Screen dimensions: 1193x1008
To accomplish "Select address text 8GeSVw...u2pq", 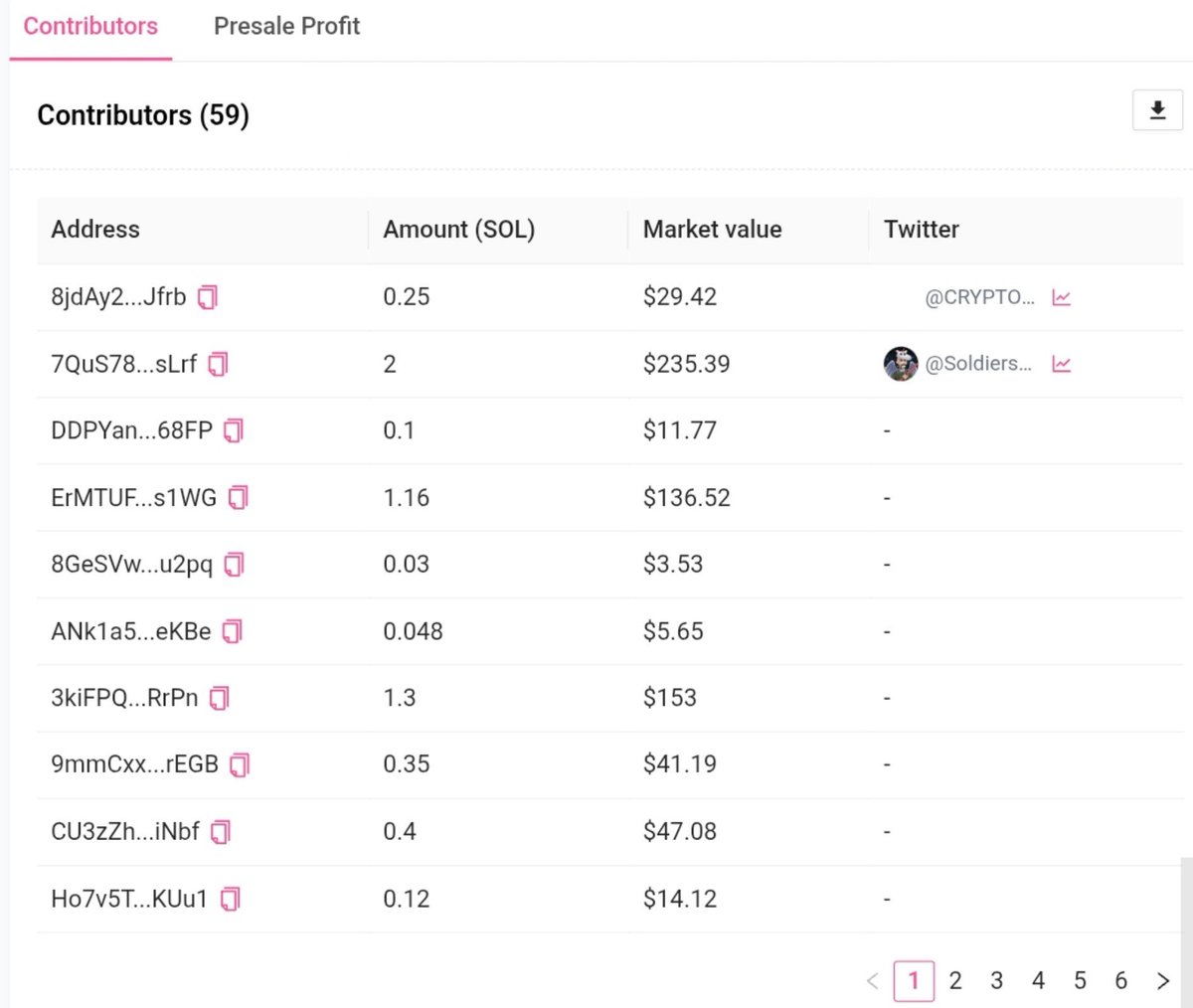I will coord(132,565).
